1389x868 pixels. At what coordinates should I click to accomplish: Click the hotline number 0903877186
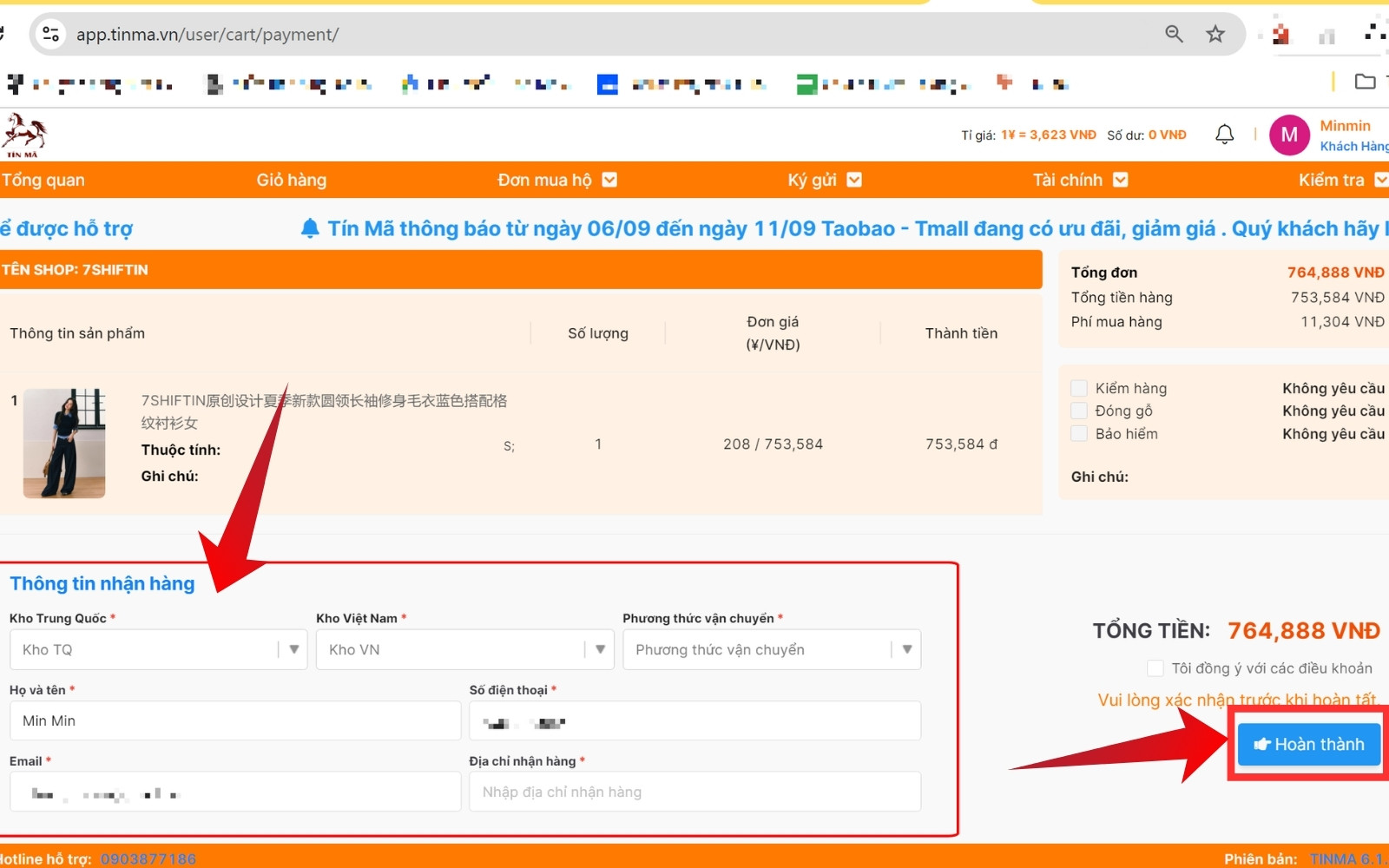(x=148, y=858)
